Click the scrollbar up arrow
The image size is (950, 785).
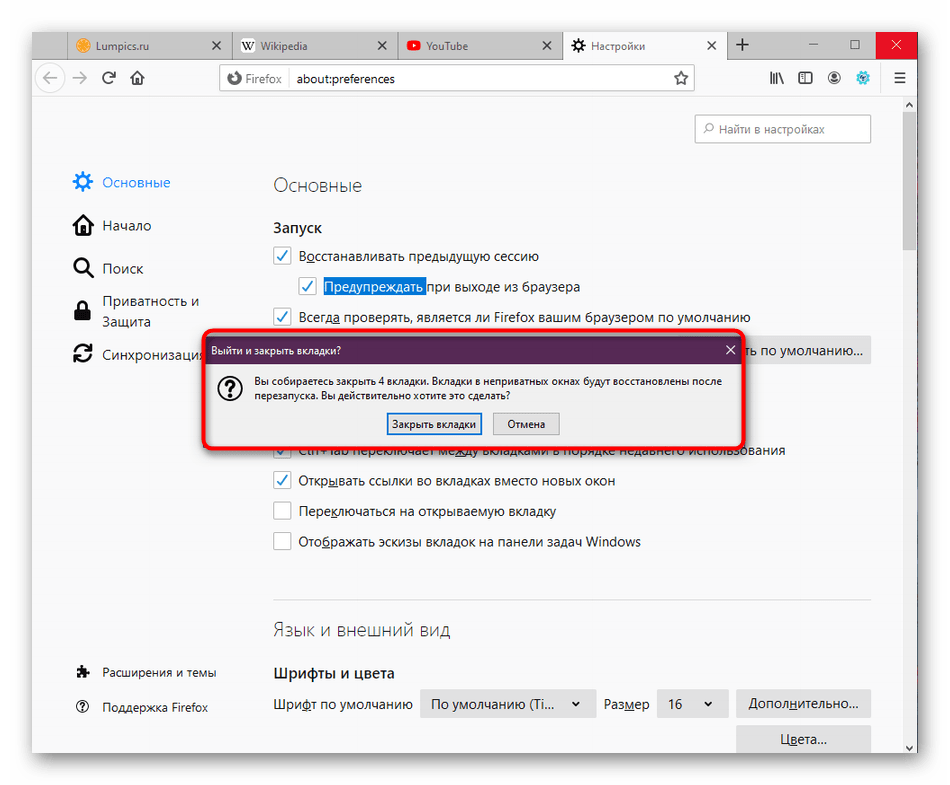[909, 105]
